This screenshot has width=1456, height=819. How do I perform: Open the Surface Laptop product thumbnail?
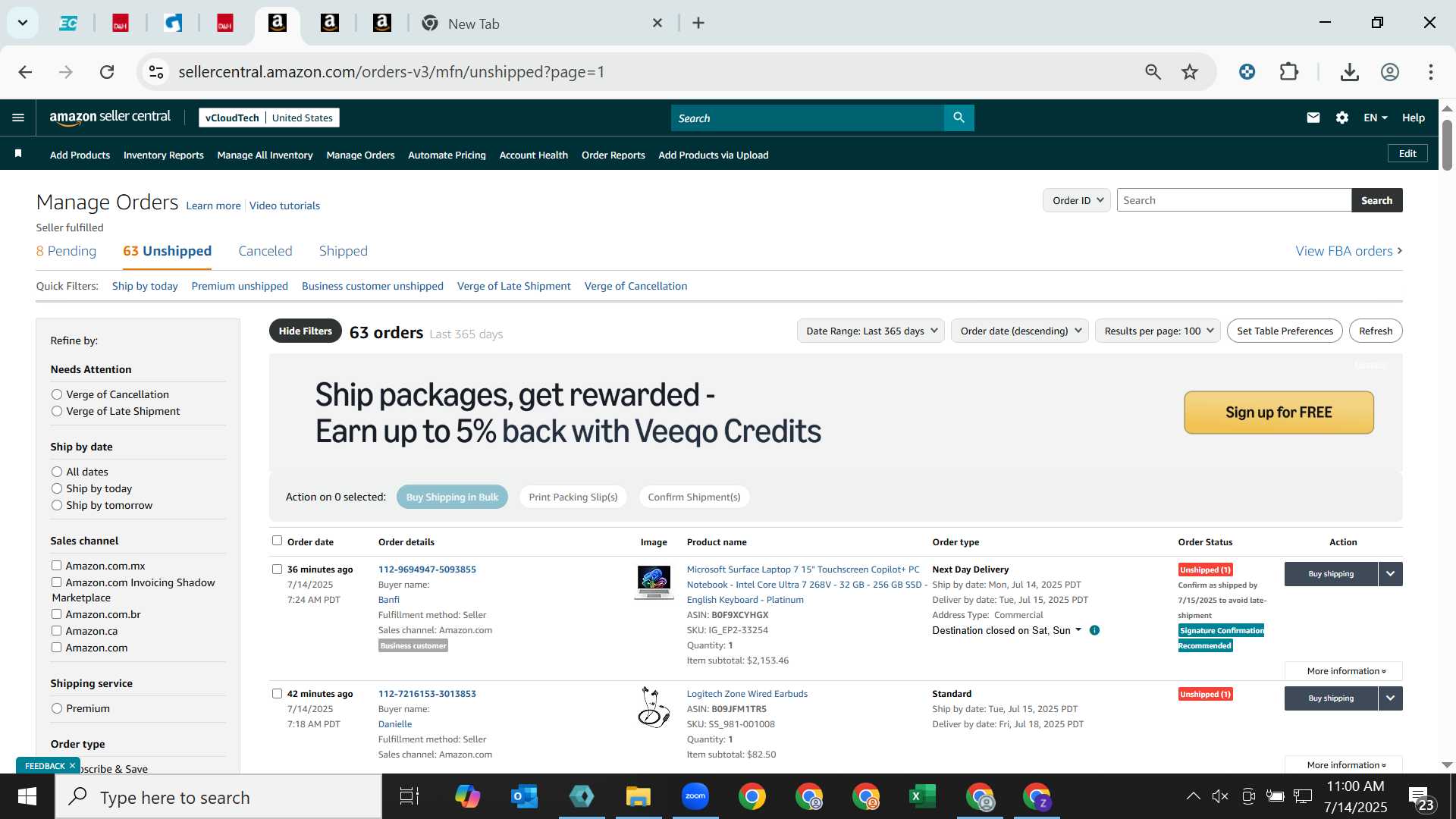654,582
